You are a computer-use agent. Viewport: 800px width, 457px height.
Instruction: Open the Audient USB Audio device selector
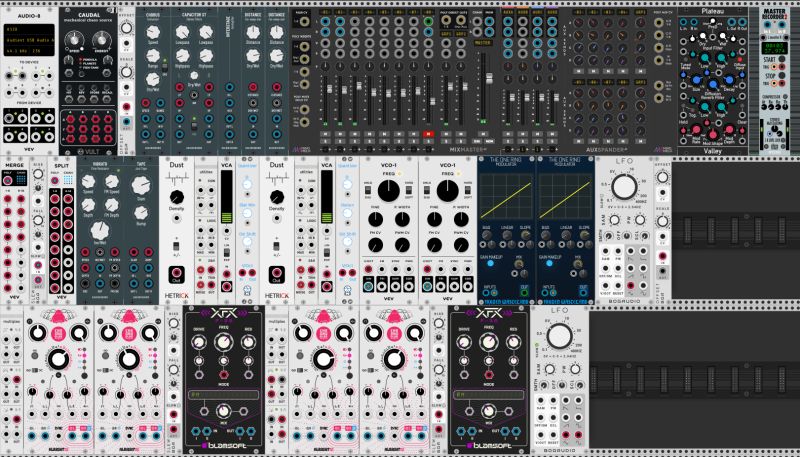coord(29,38)
